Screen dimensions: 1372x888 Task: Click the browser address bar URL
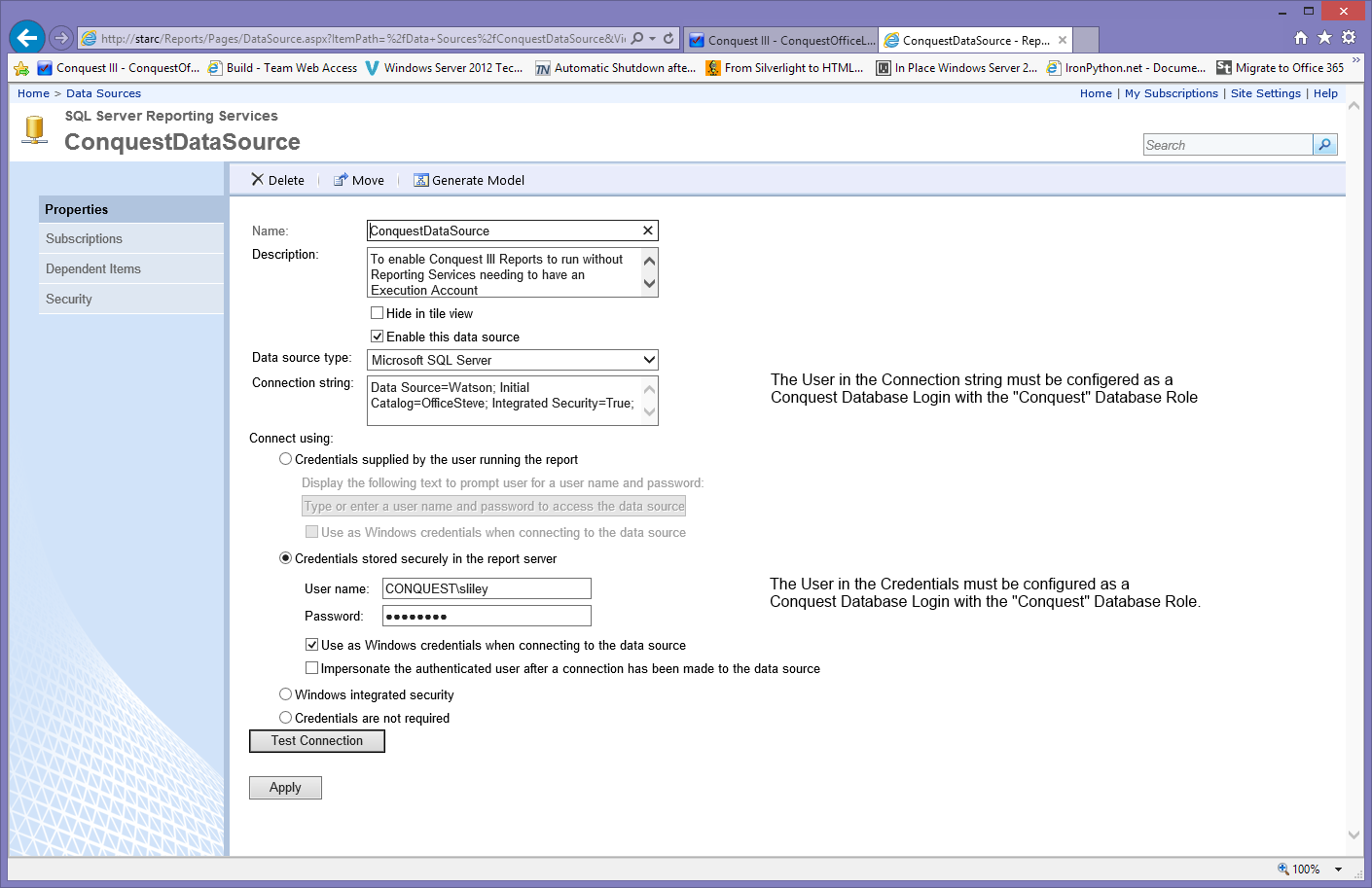click(x=362, y=39)
